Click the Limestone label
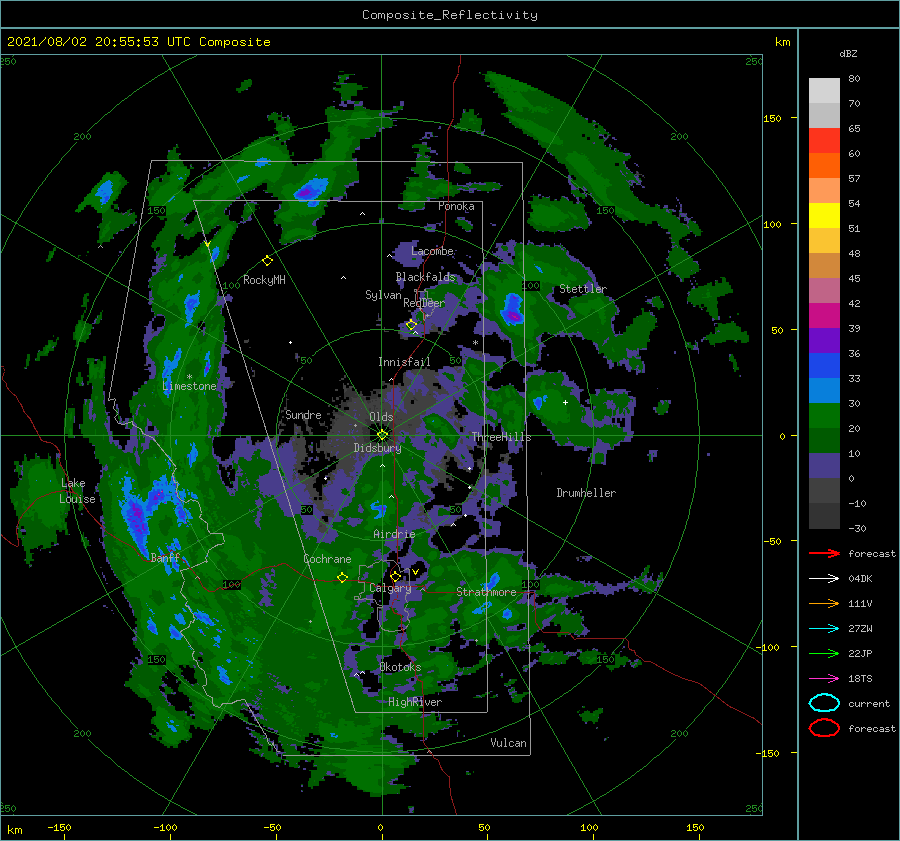This screenshot has width=900, height=841. [x=189, y=386]
